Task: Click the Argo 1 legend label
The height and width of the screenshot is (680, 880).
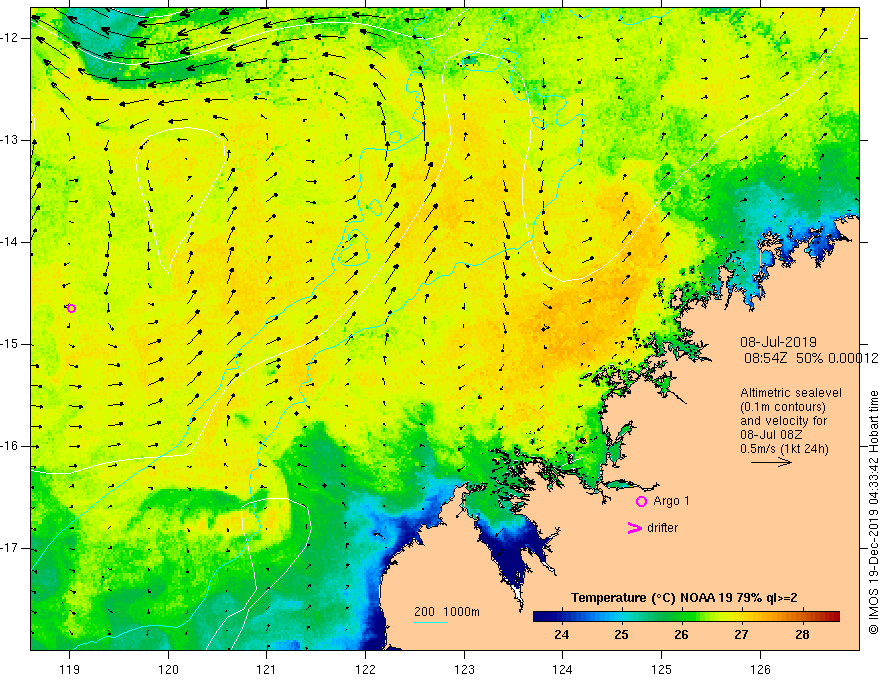Action: coord(671,501)
